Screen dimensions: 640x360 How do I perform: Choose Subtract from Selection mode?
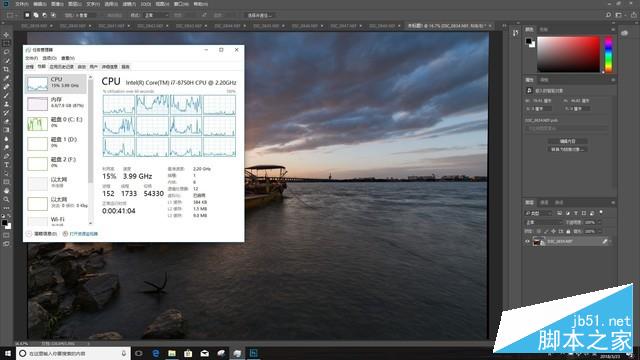click(x=44, y=15)
